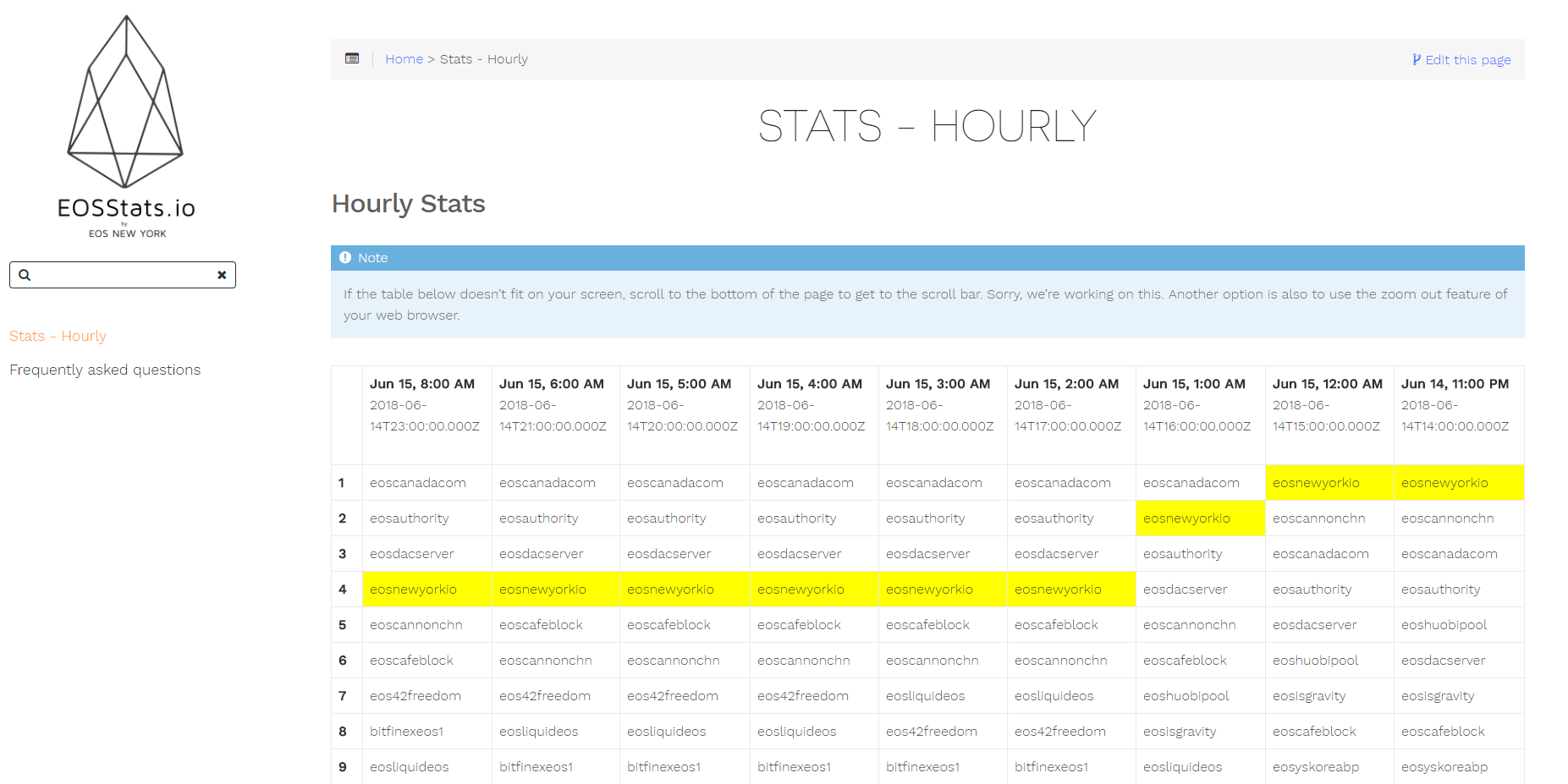1568x784 pixels.
Task: Click eosauthority in the Jun 15, 8:00 AM column
Action: tap(410, 518)
